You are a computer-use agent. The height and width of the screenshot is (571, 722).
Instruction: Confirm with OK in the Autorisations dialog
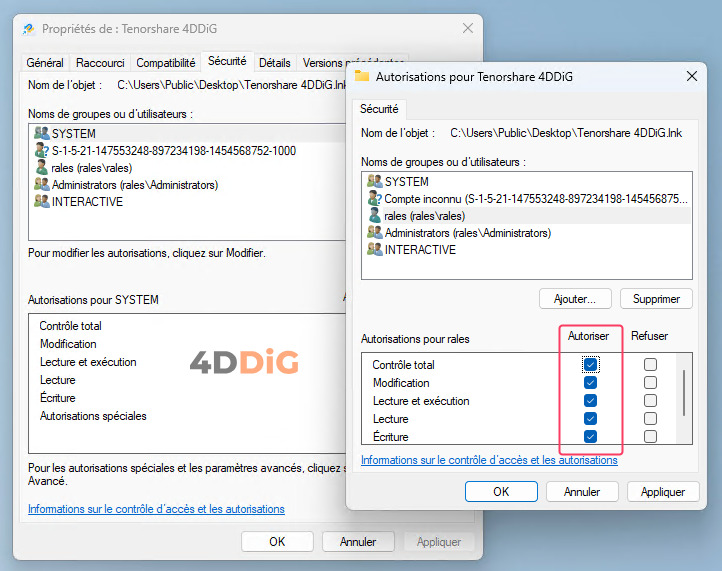[x=501, y=492]
